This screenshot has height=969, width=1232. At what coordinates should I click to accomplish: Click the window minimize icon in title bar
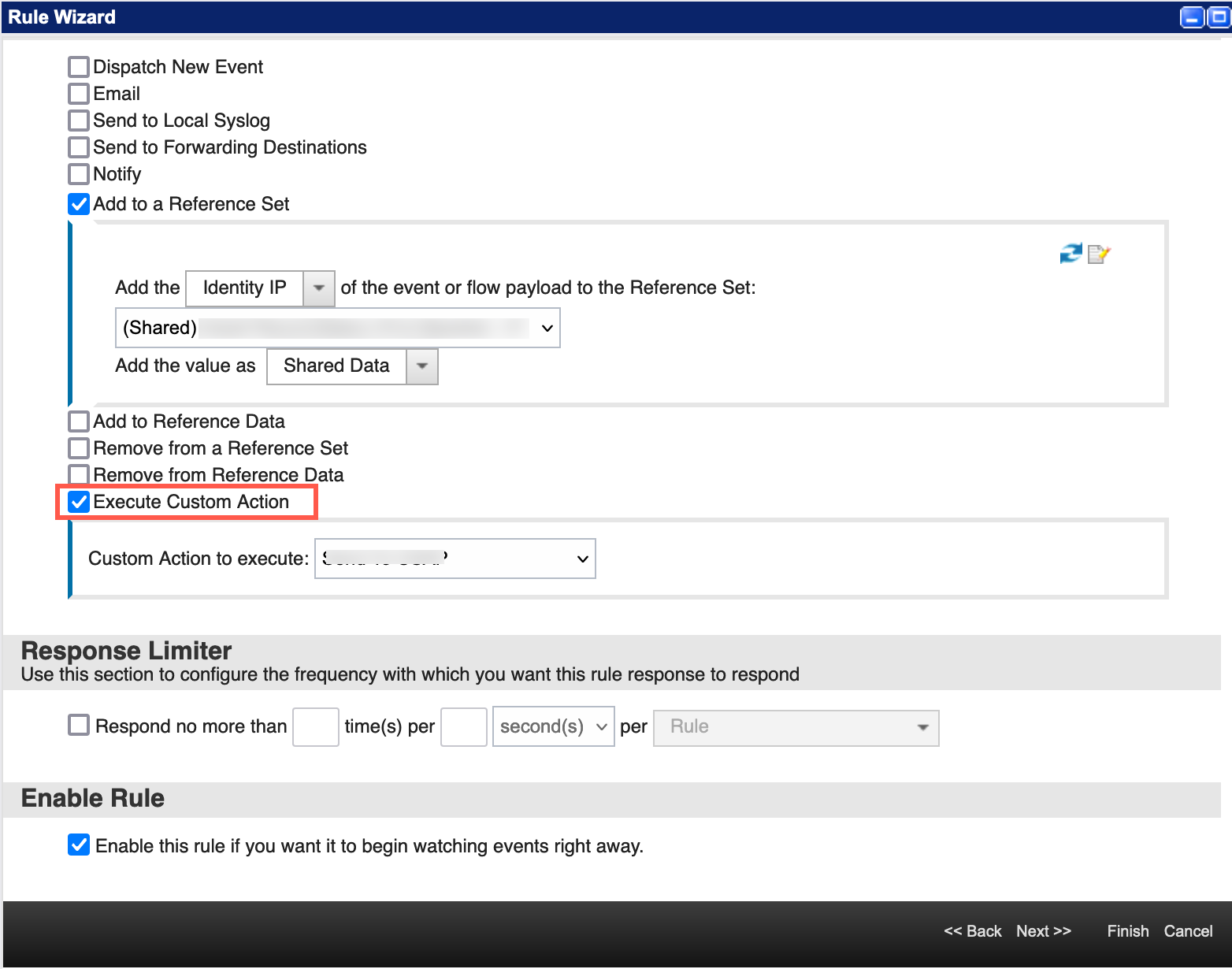coord(1191,17)
